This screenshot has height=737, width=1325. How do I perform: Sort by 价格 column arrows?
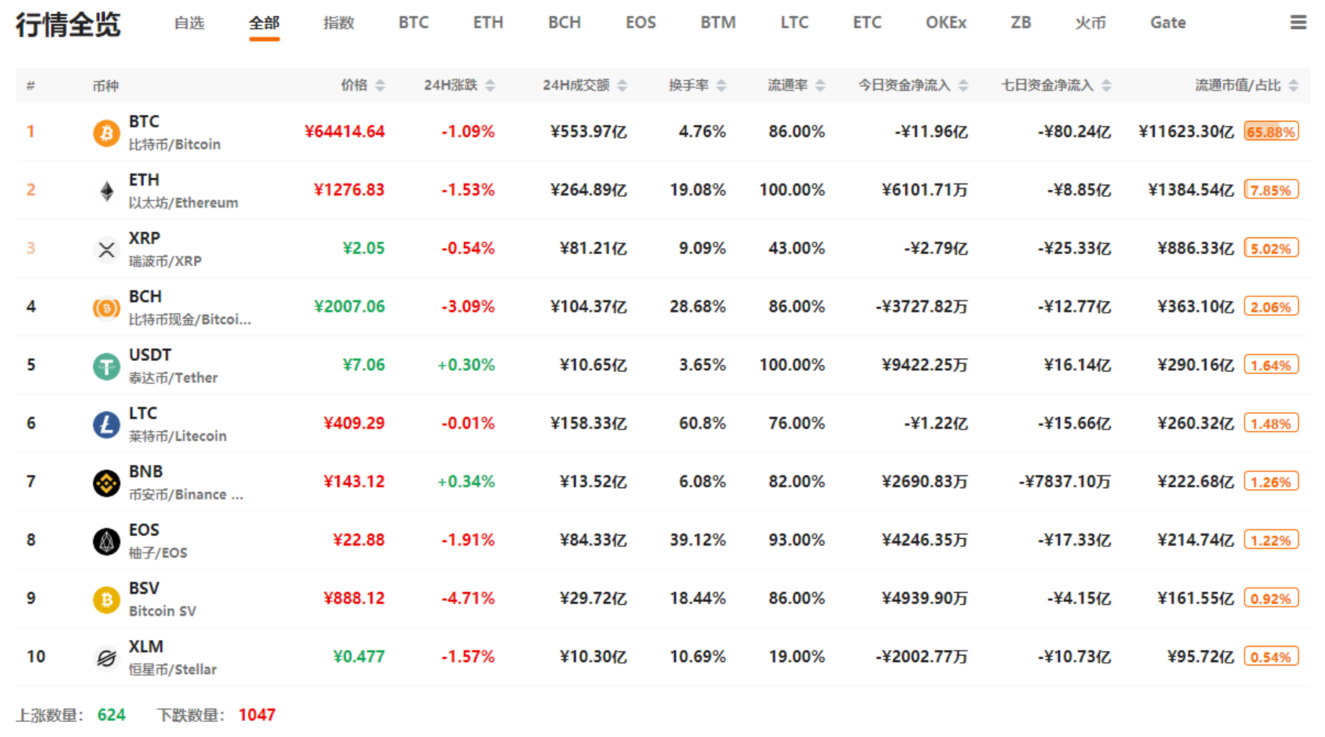(x=380, y=86)
